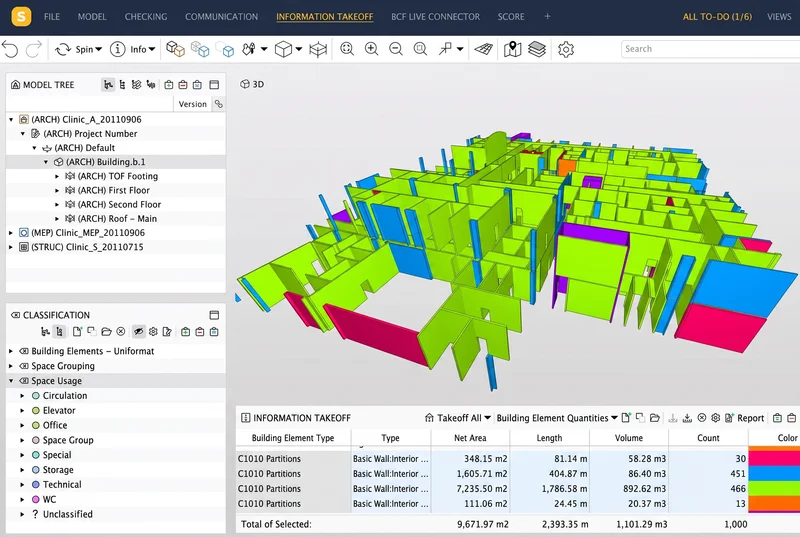The height and width of the screenshot is (537, 800).
Task: Collapse the (ARCH) Clinic_A_20110906 node
Action: click(11, 119)
